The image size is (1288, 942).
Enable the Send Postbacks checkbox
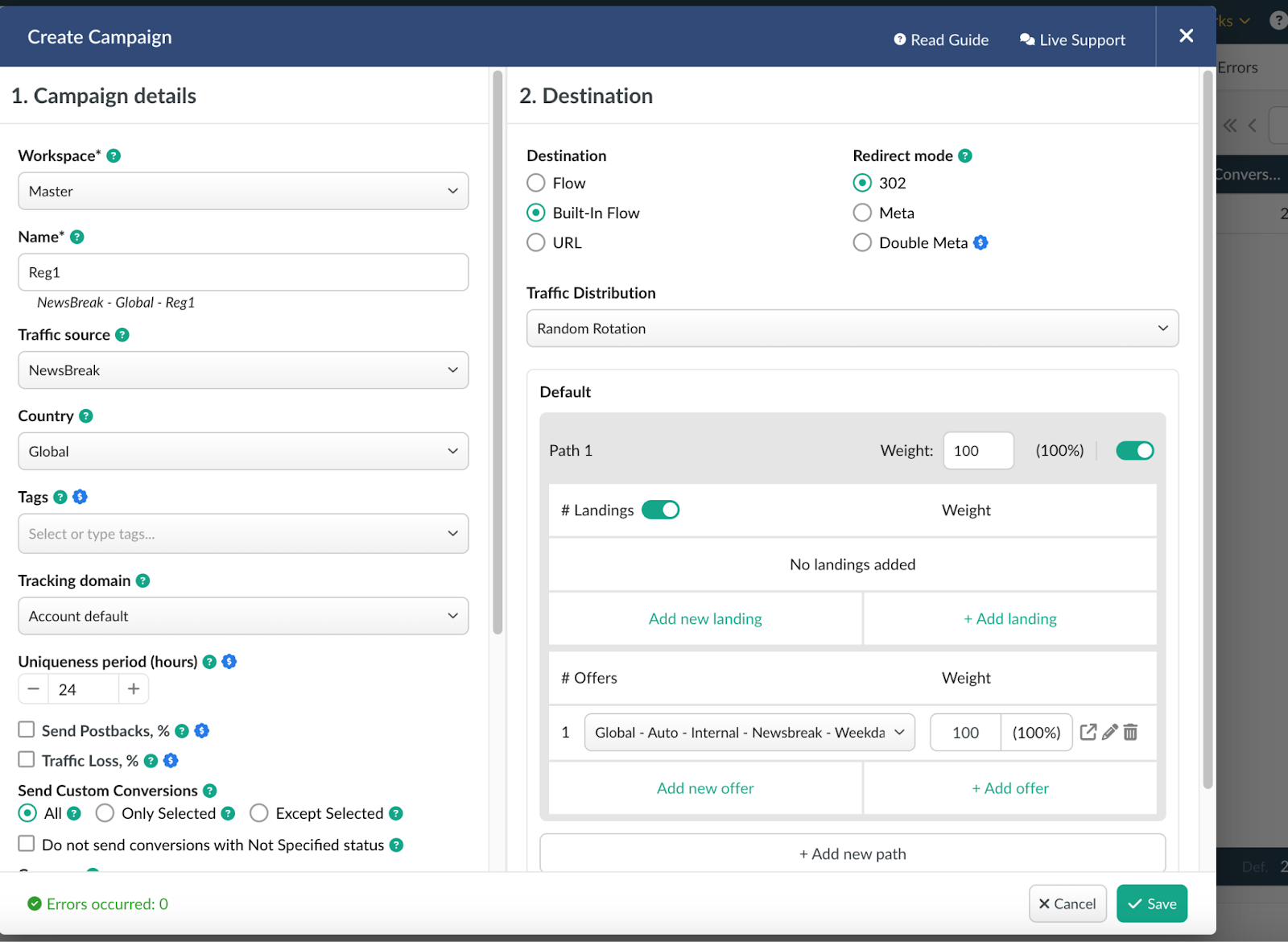(27, 729)
